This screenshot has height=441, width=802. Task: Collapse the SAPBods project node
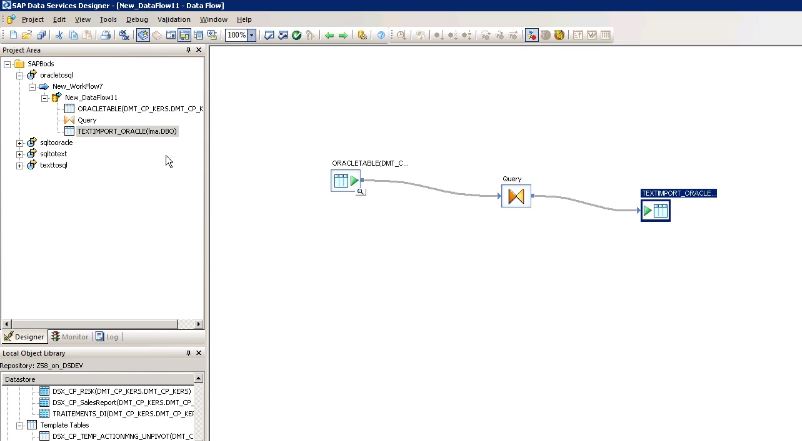tap(8, 64)
